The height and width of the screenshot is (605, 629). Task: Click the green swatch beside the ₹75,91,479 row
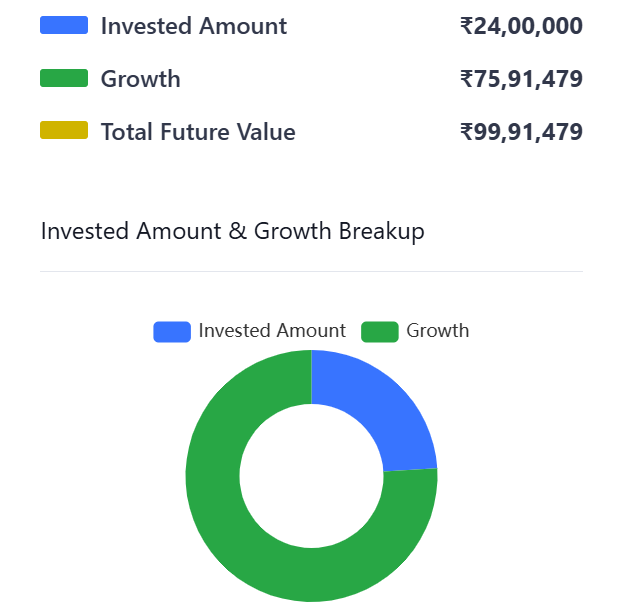[x=64, y=79]
